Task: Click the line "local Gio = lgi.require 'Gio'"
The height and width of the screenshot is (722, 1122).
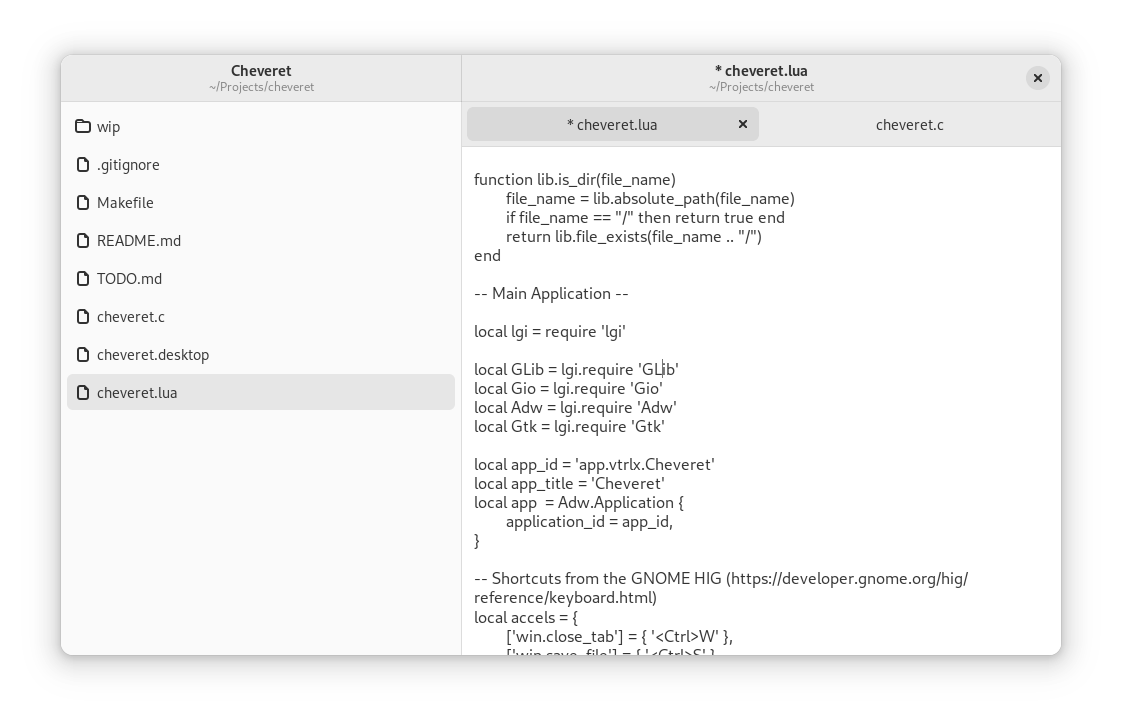Action: pos(568,389)
